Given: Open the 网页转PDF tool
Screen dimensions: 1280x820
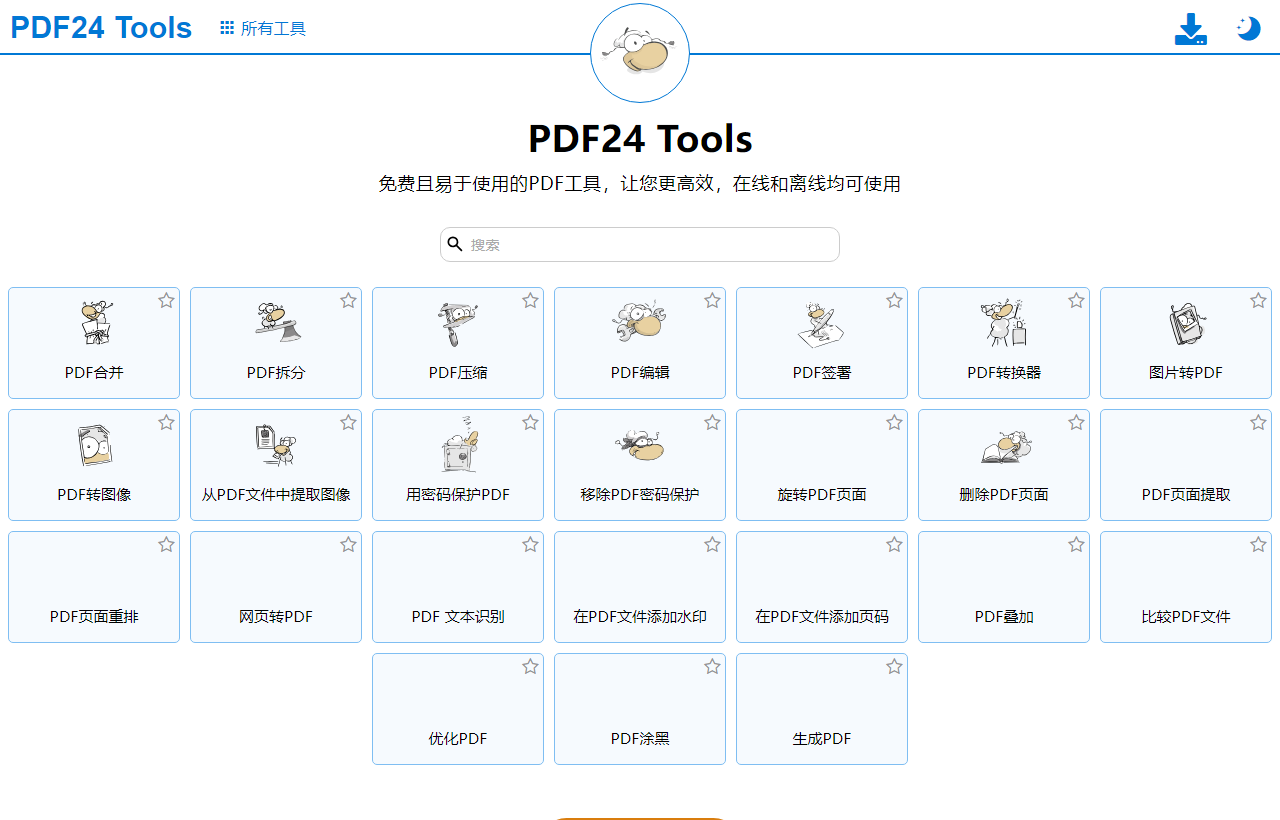Looking at the screenshot, I should (x=276, y=587).
